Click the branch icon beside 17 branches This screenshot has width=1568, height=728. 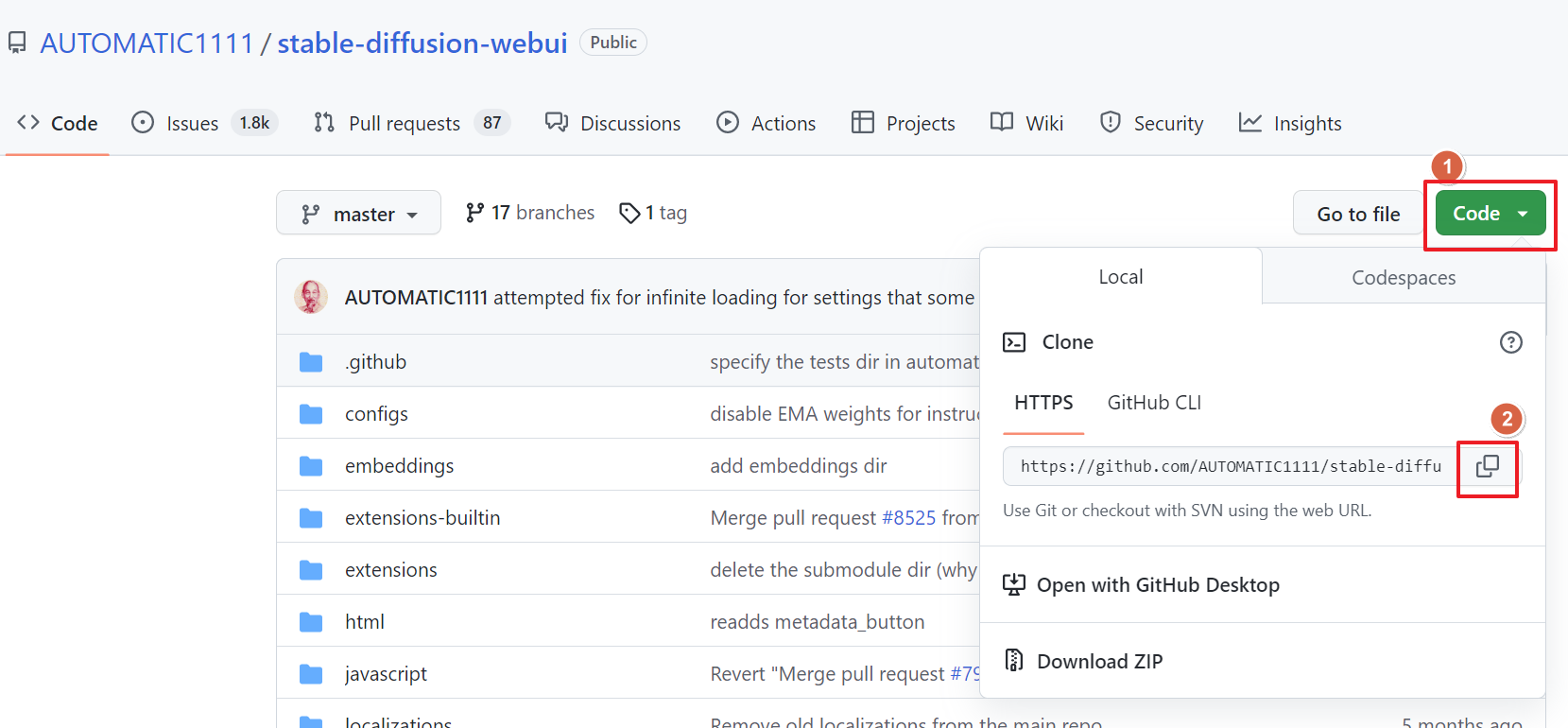point(474,213)
